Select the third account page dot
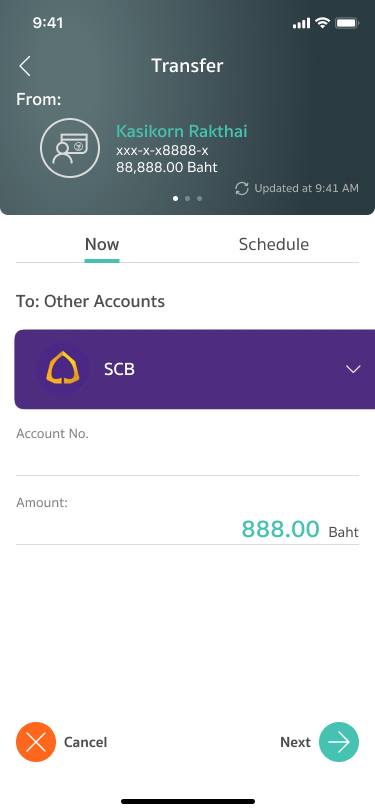375x812 pixels. [x=199, y=198]
